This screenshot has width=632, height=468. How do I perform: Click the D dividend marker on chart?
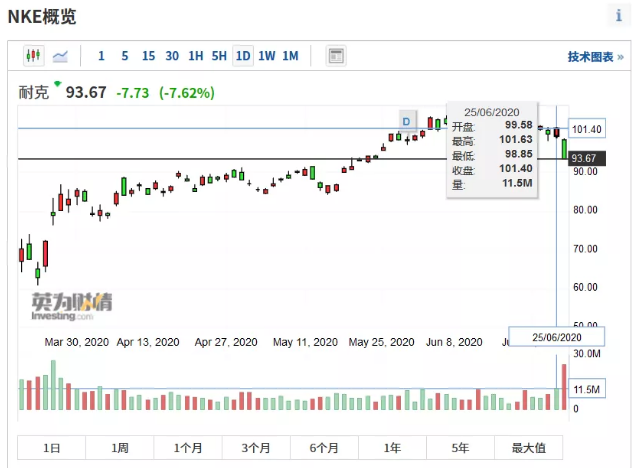coord(407,121)
